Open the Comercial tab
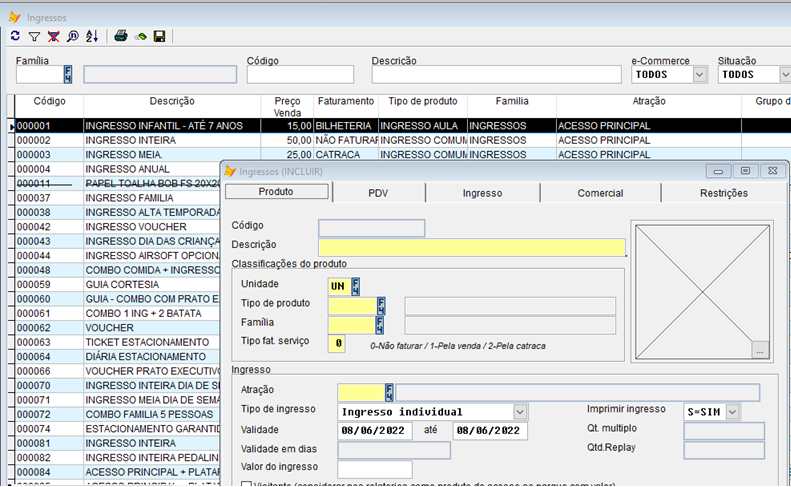Screen dimensions: 791x487 [600, 193]
